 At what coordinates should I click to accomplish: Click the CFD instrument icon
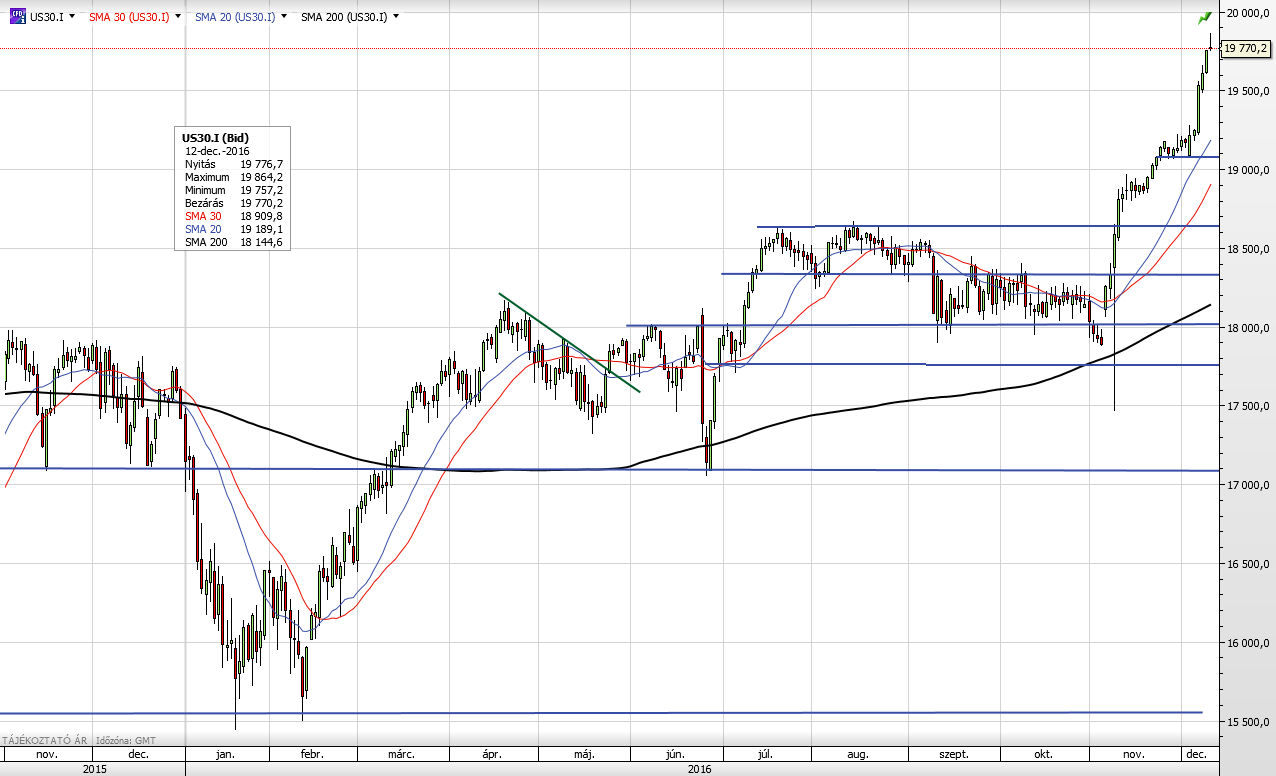[15, 16]
